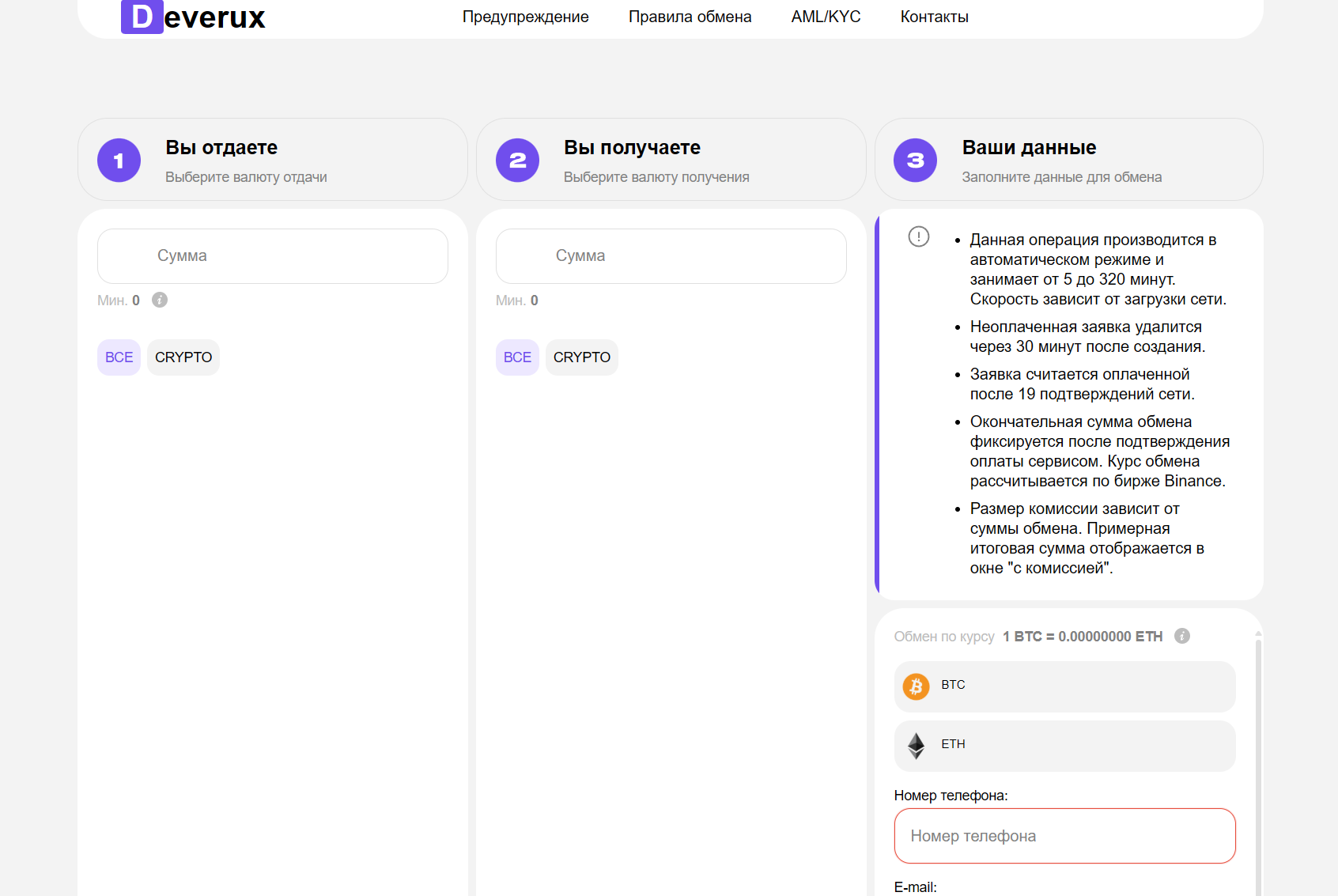Enable the ВСЕ filter under Вы получаете
1338x896 pixels.
pos(517,357)
